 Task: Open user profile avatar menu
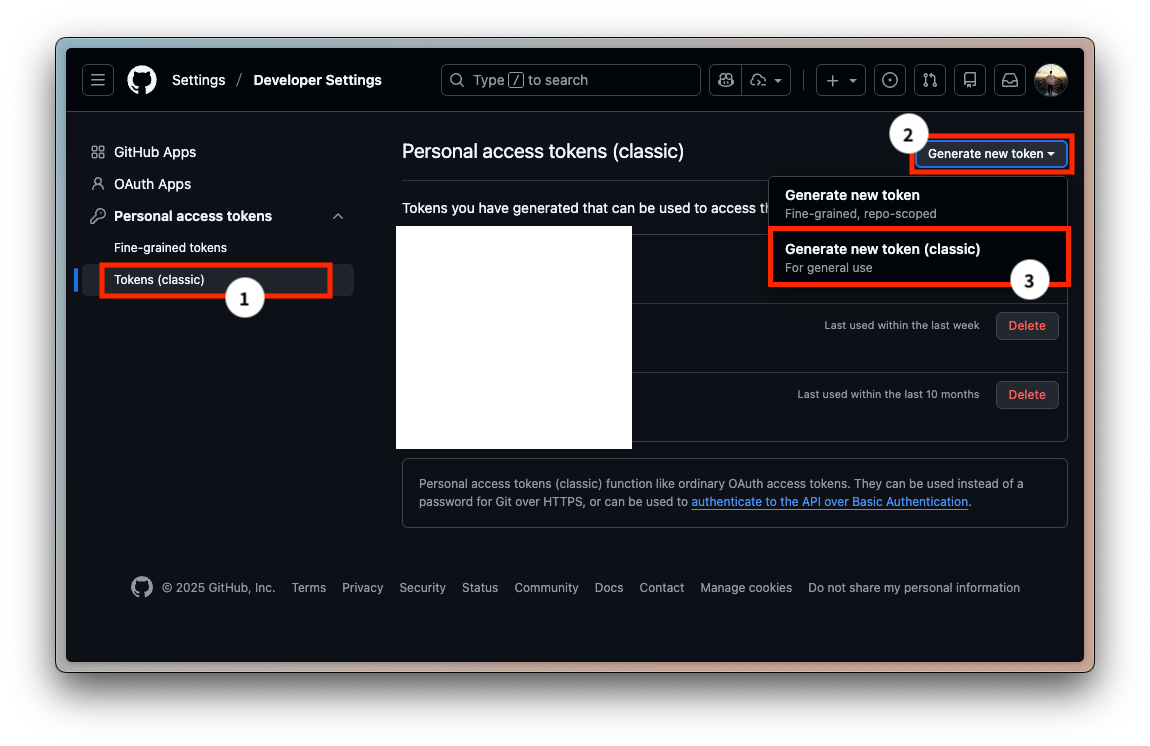point(1051,80)
